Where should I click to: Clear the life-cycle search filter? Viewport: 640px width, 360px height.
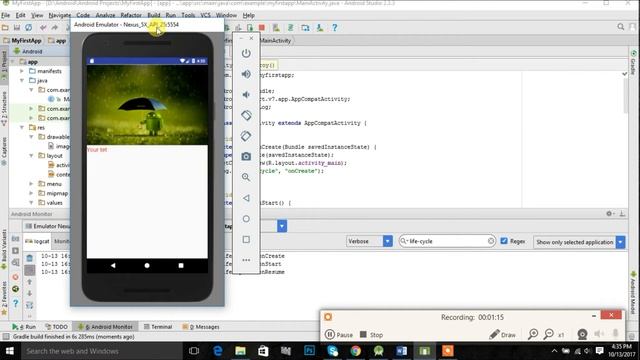[x=491, y=241]
